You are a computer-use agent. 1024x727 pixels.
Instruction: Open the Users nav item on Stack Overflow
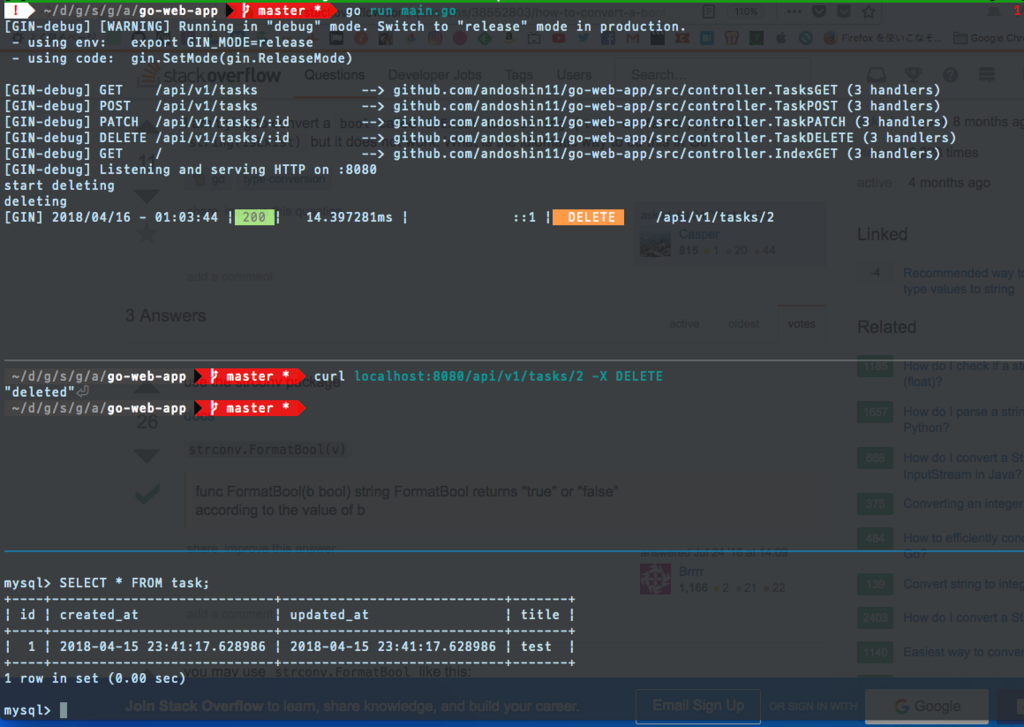[573, 74]
